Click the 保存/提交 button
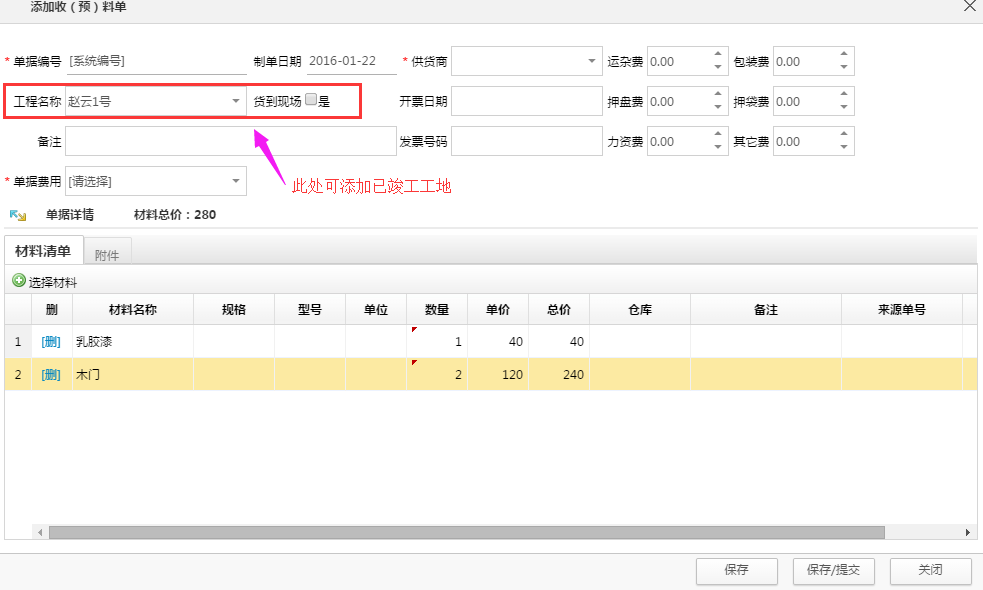Image resolution: width=983 pixels, height=590 pixels. [x=833, y=570]
